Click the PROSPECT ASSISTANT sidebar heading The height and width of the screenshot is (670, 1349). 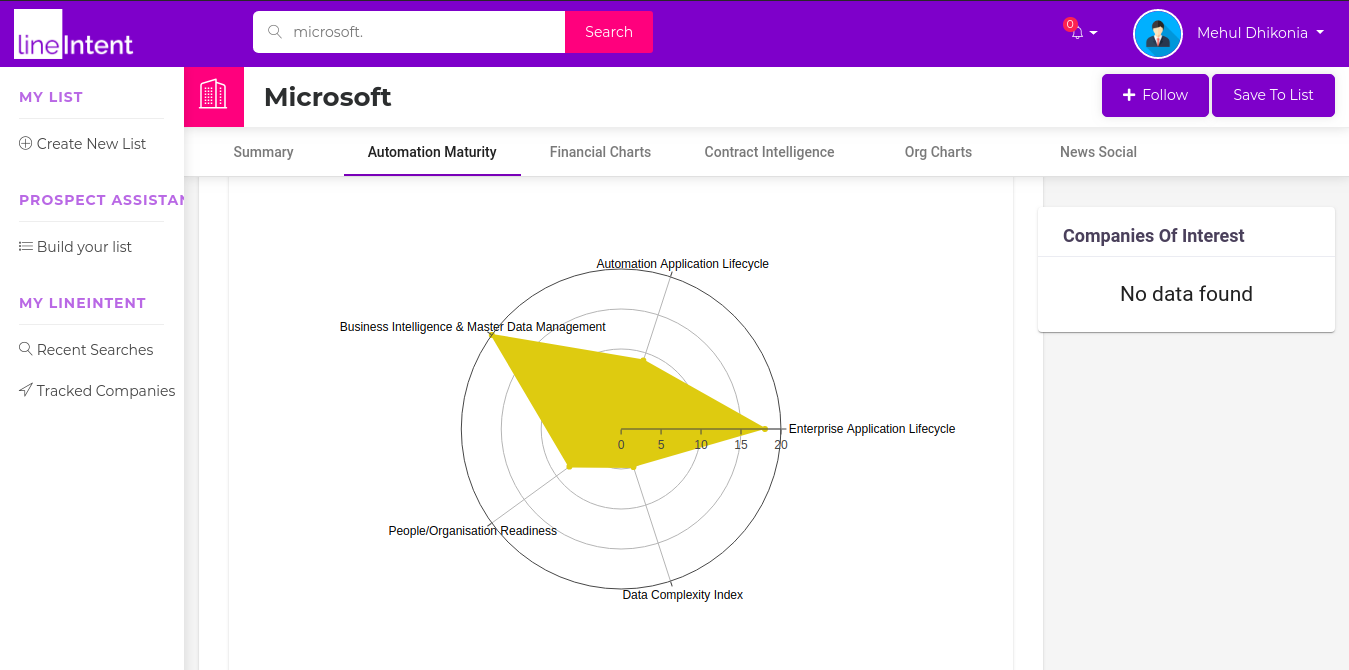102,200
